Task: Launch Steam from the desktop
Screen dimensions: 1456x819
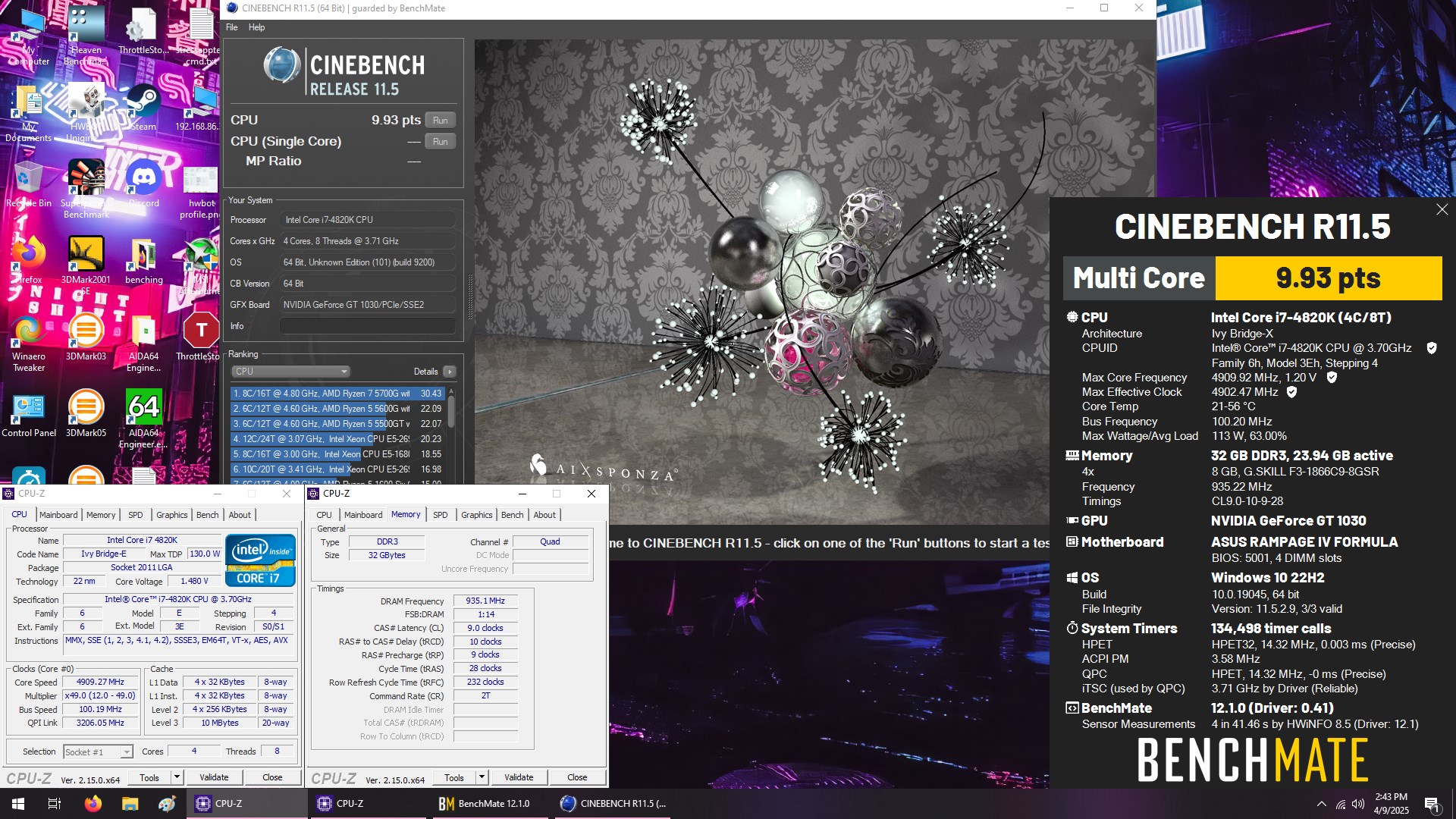Action: (143, 108)
